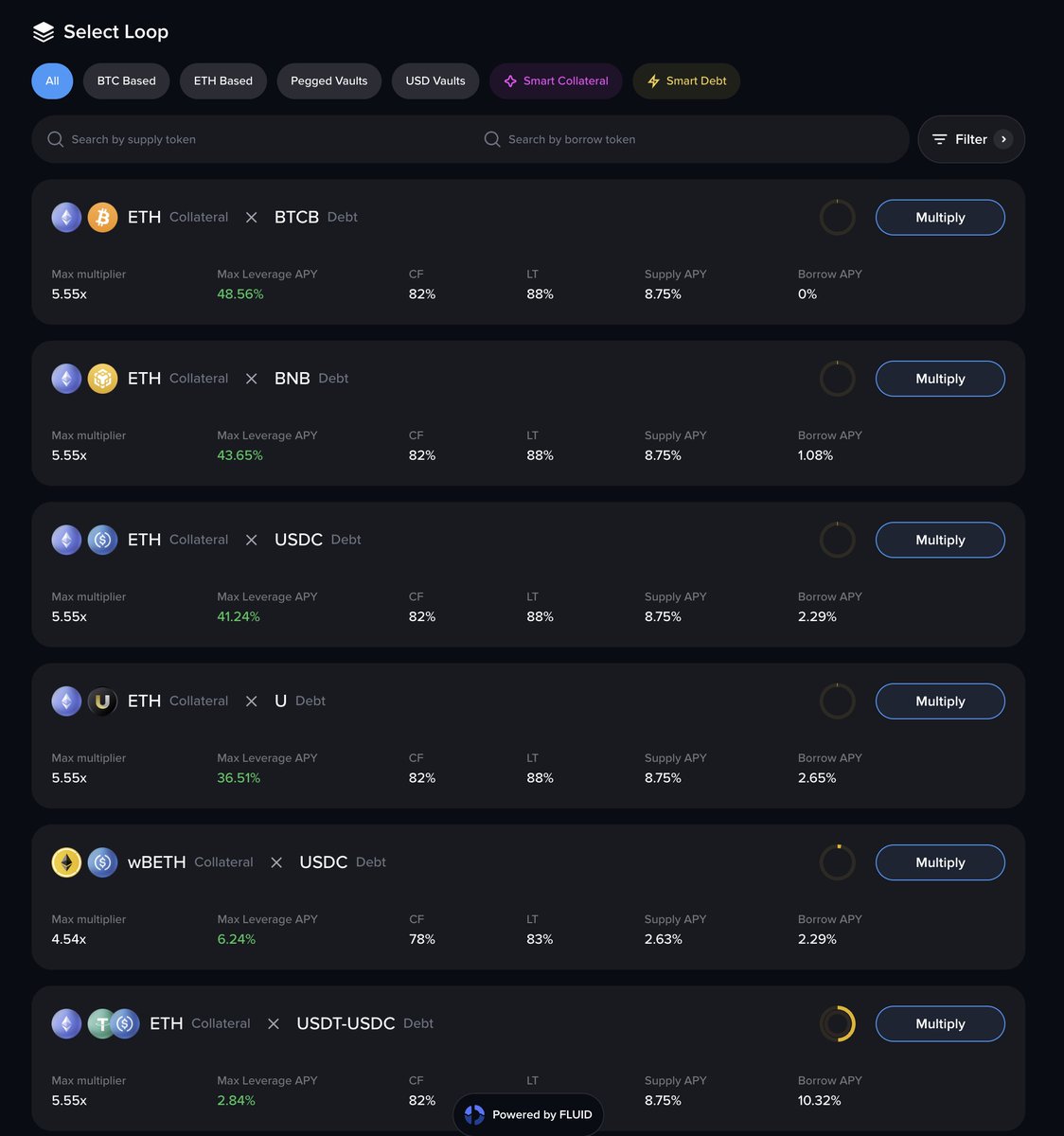Filter by Pegged Vaults
1064x1136 pixels.
coord(328,81)
